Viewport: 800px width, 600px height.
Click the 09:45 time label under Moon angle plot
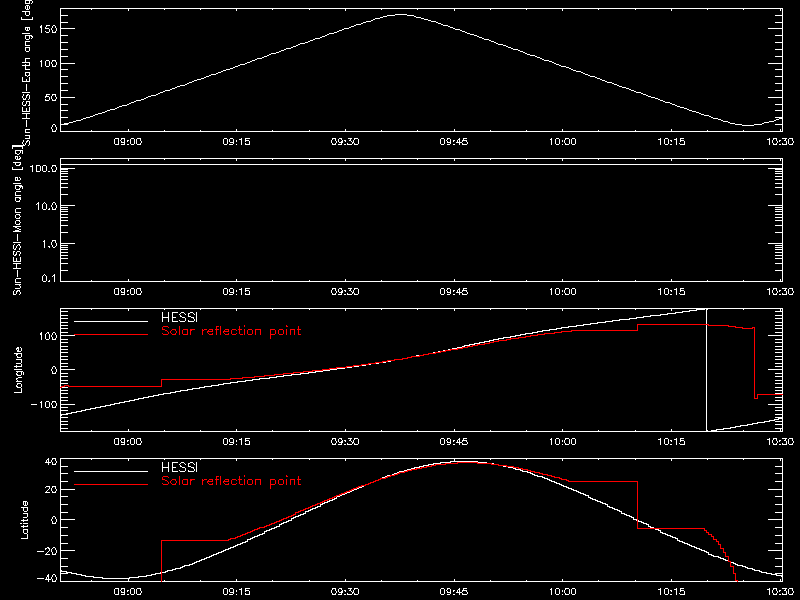coord(454,292)
